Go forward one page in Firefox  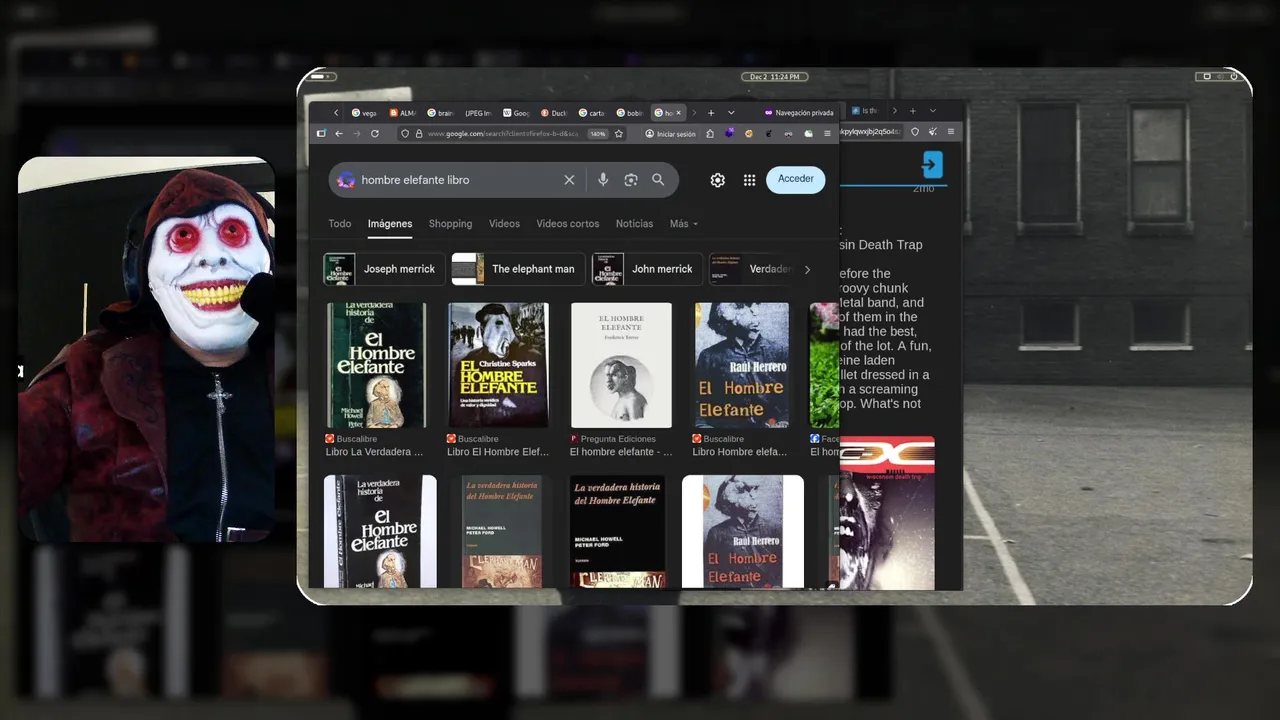tap(357, 133)
